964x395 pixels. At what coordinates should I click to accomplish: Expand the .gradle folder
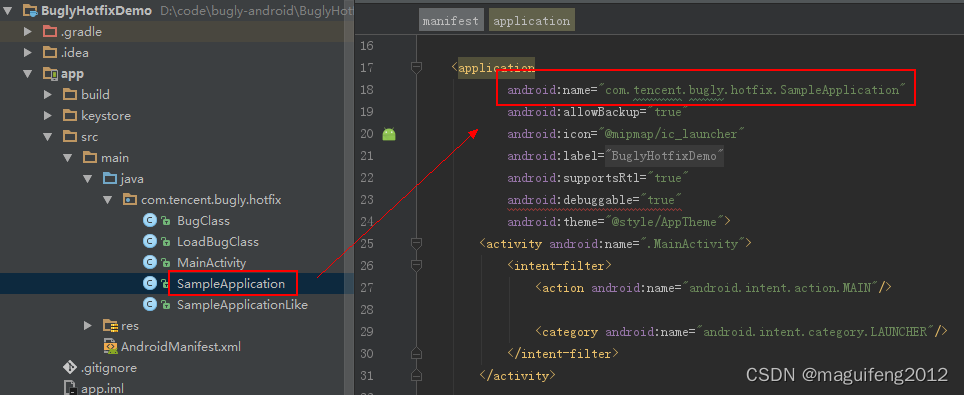tap(27, 31)
